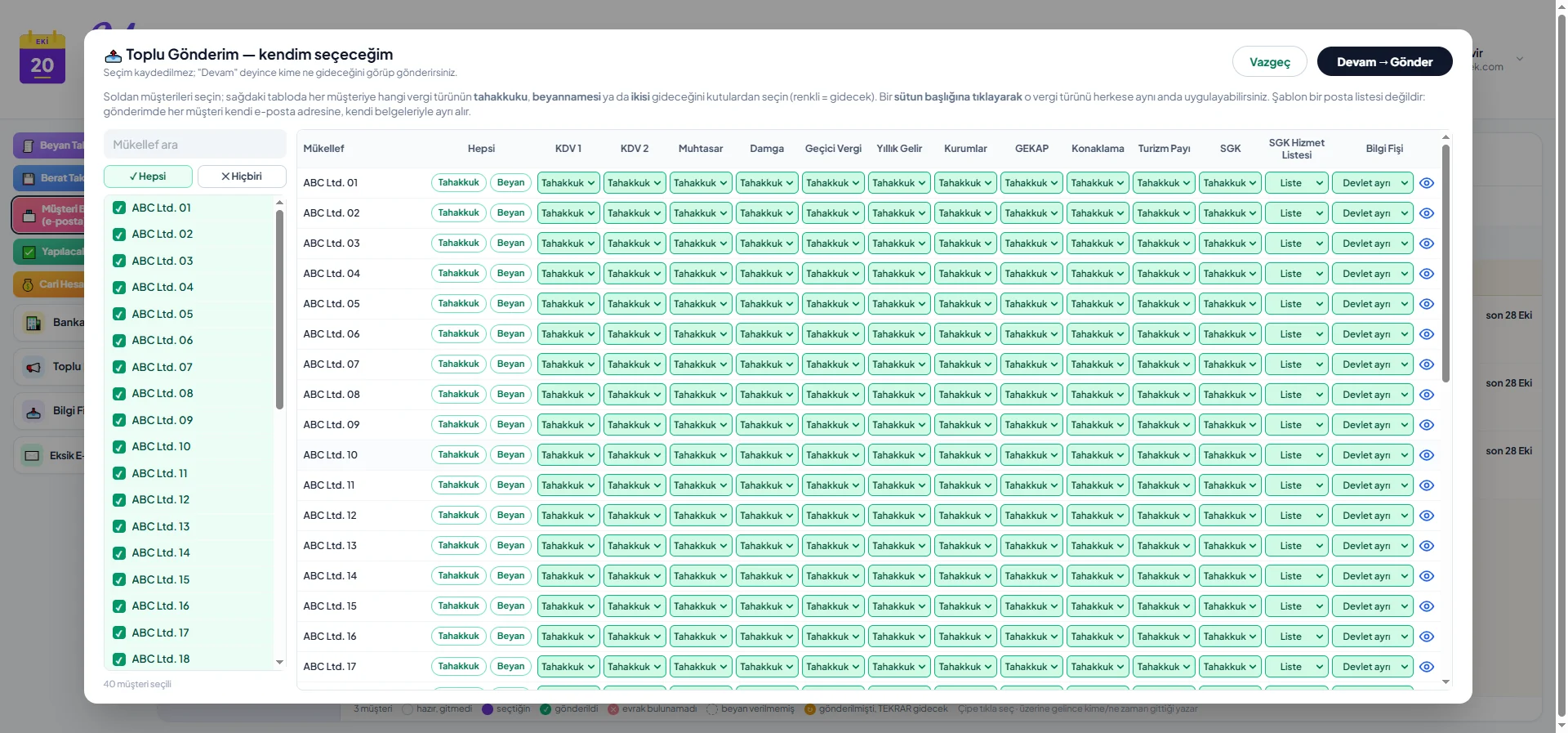Screen dimensions: 1568x733
Task: Toggle Beyan pill for ABC Ltd. 06
Action: [510, 334]
